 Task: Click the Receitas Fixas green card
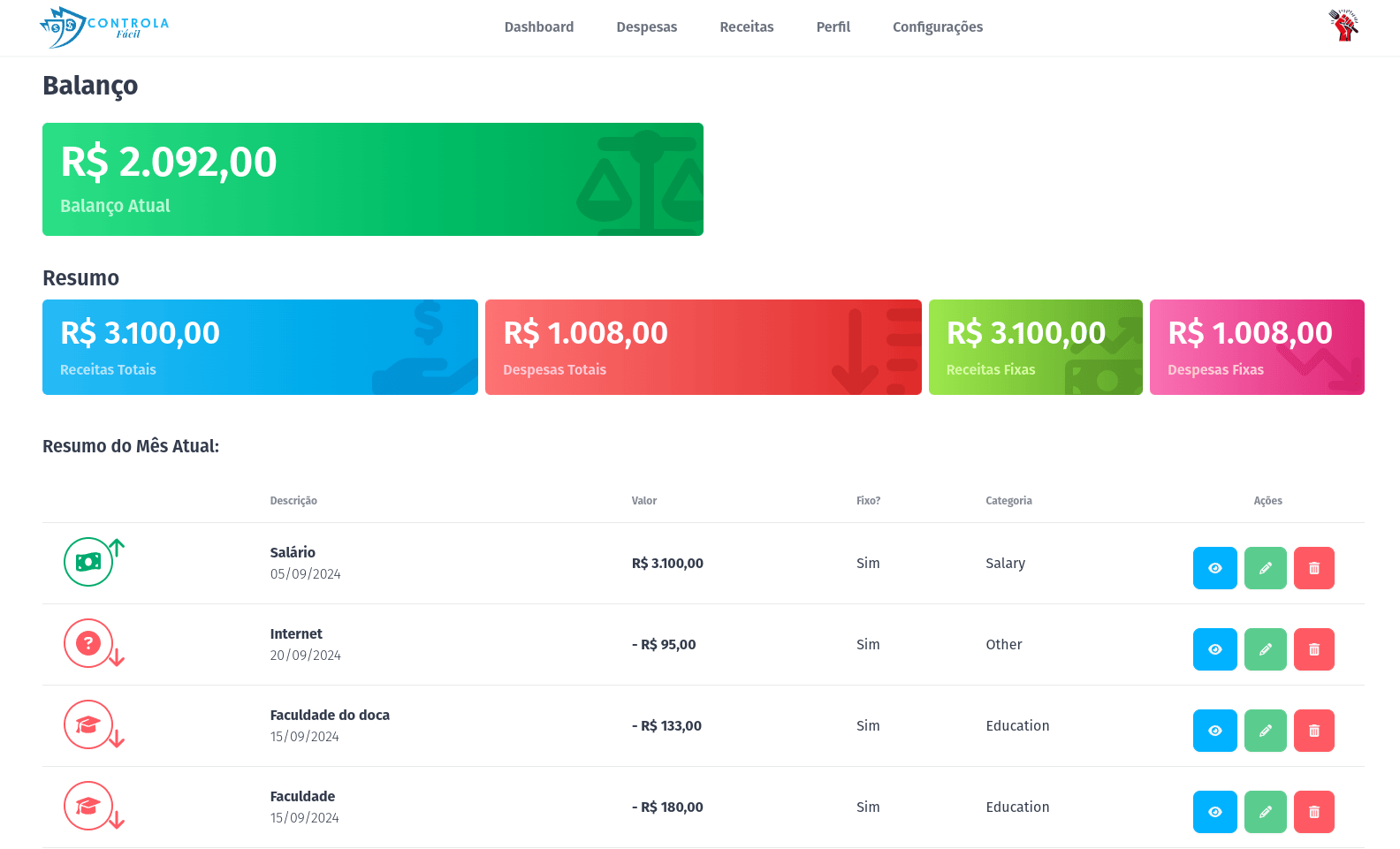click(x=1036, y=347)
